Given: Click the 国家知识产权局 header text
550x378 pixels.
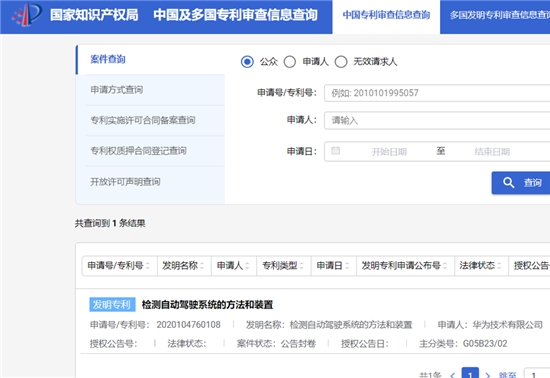Looking at the screenshot, I should pos(94,15).
